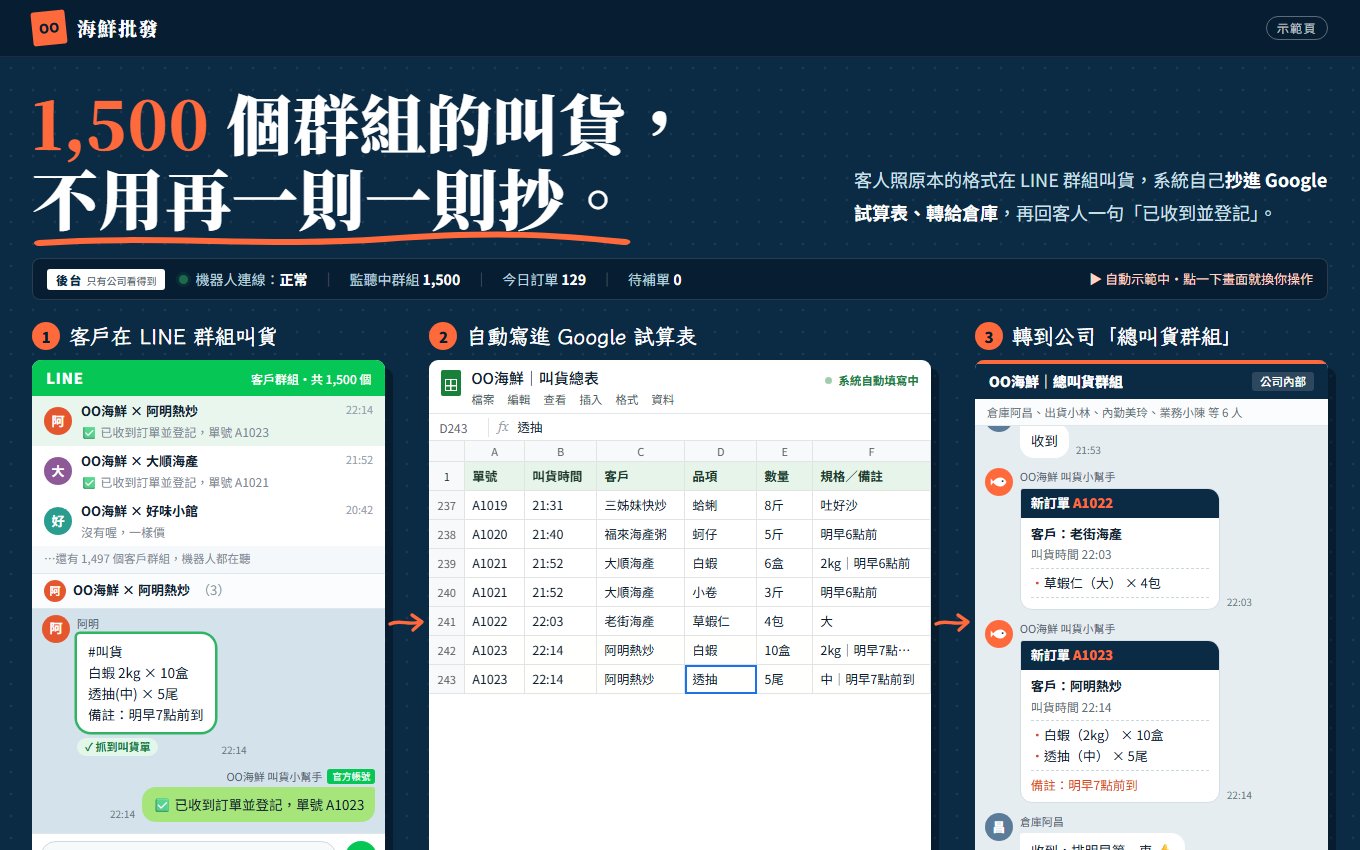Viewport: 1360px width, 850px height.
Task: Click the 倉庫阿昌 avatar icon
Action: (998, 827)
